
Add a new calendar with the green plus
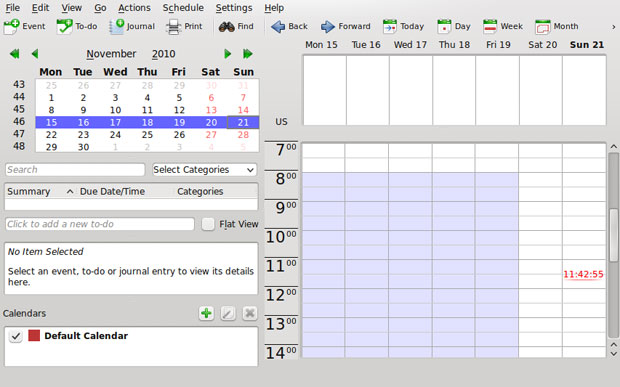(x=206, y=313)
